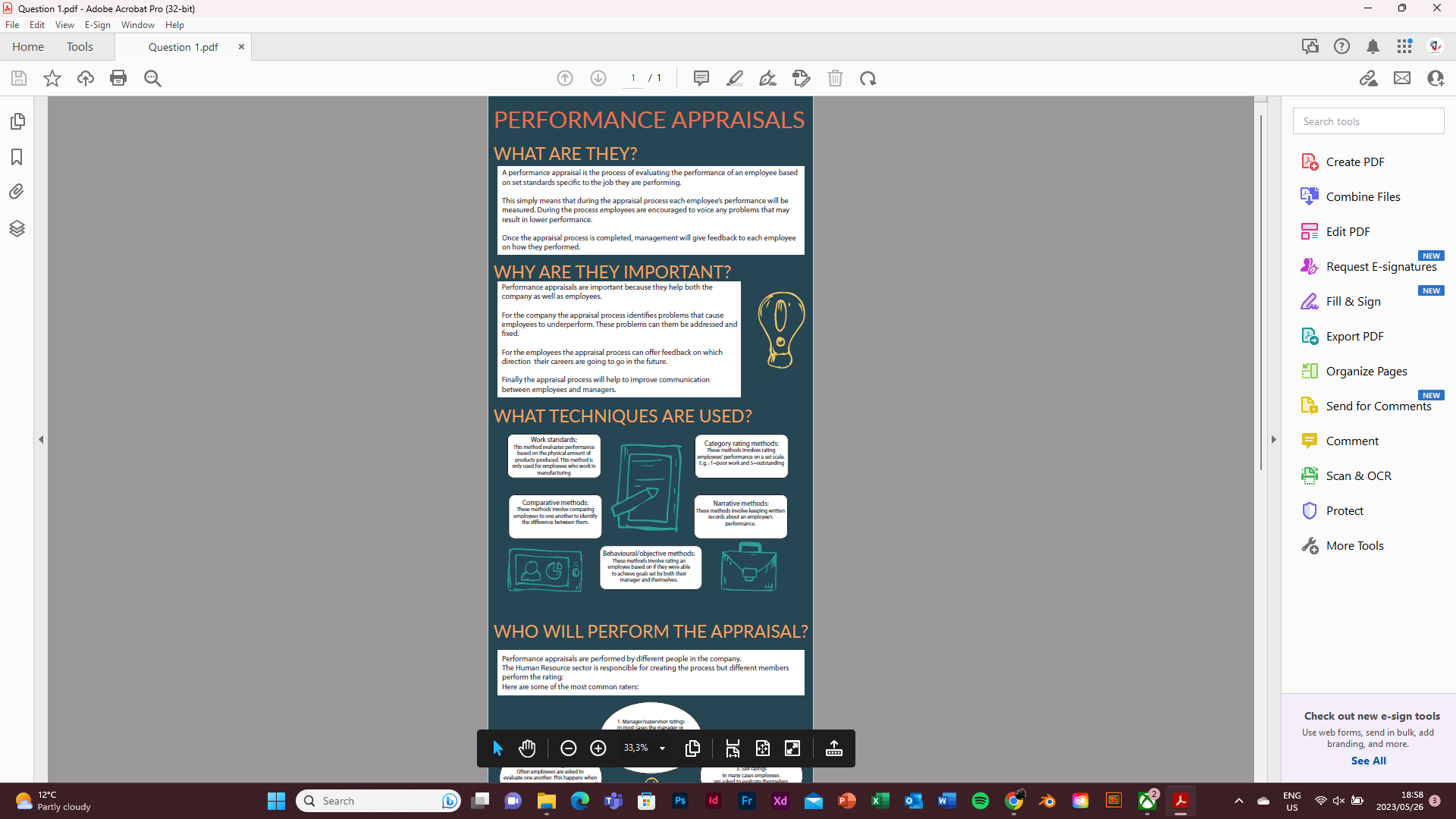Image resolution: width=1456 pixels, height=819 pixels.
Task: Open the Bookmarks panel
Action: (x=17, y=157)
